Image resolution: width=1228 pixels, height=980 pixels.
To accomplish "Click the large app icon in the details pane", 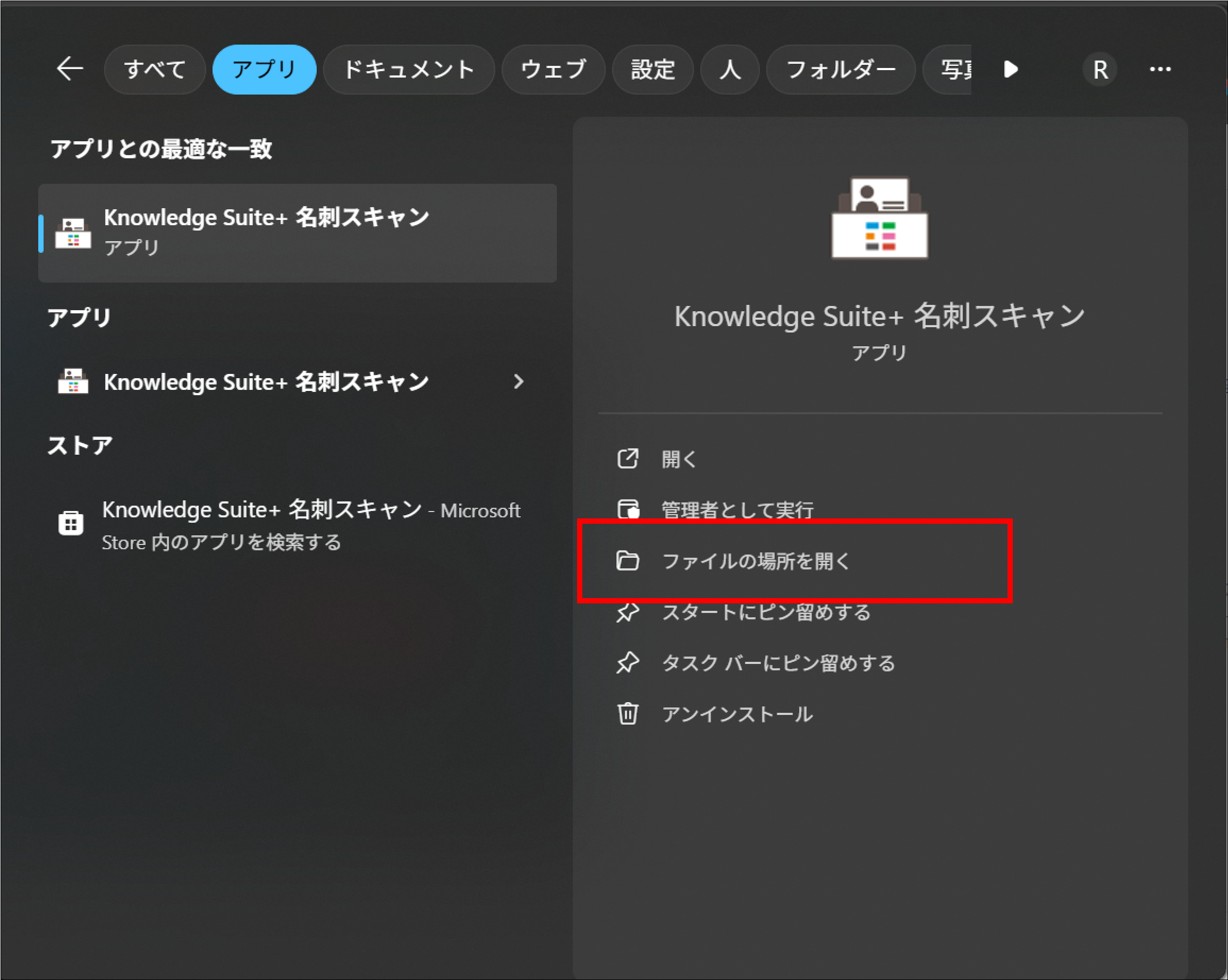I will tap(880, 218).
